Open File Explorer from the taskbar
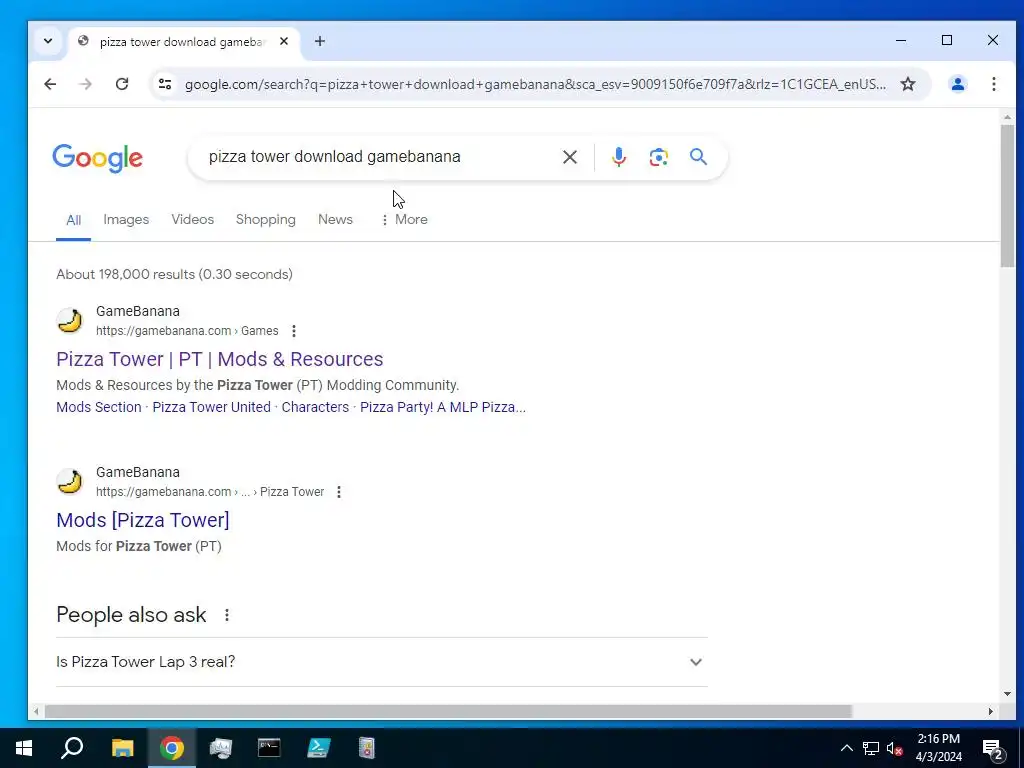 [x=122, y=748]
